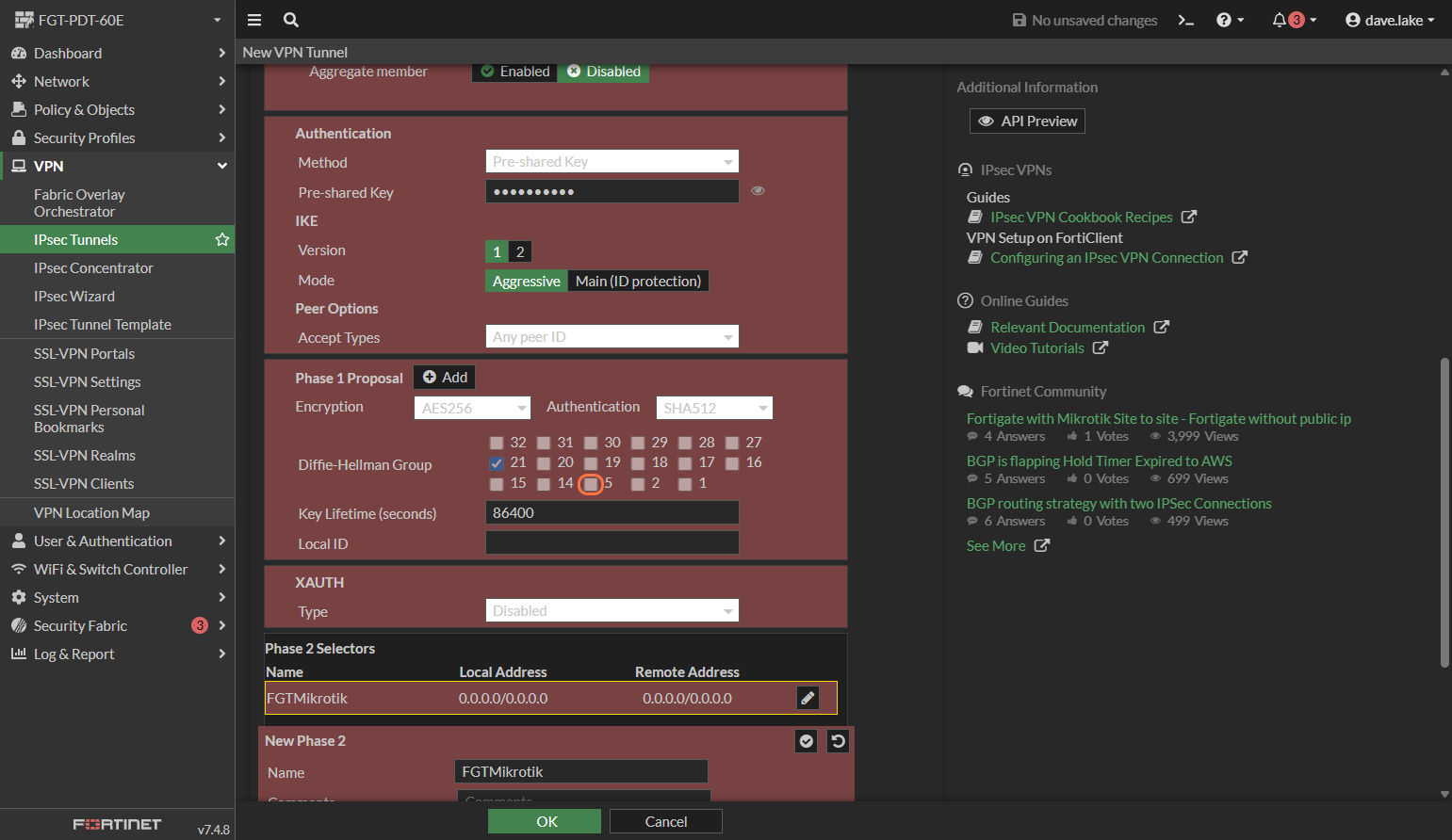Select IKE version 2
The width and height of the screenshot is (1452, 840).
519,251
